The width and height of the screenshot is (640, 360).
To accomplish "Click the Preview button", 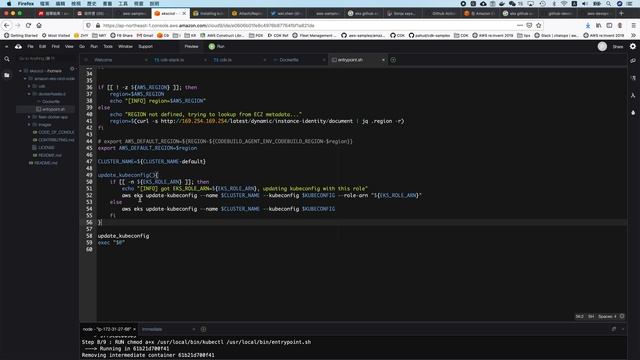I will tap(191, 47).
